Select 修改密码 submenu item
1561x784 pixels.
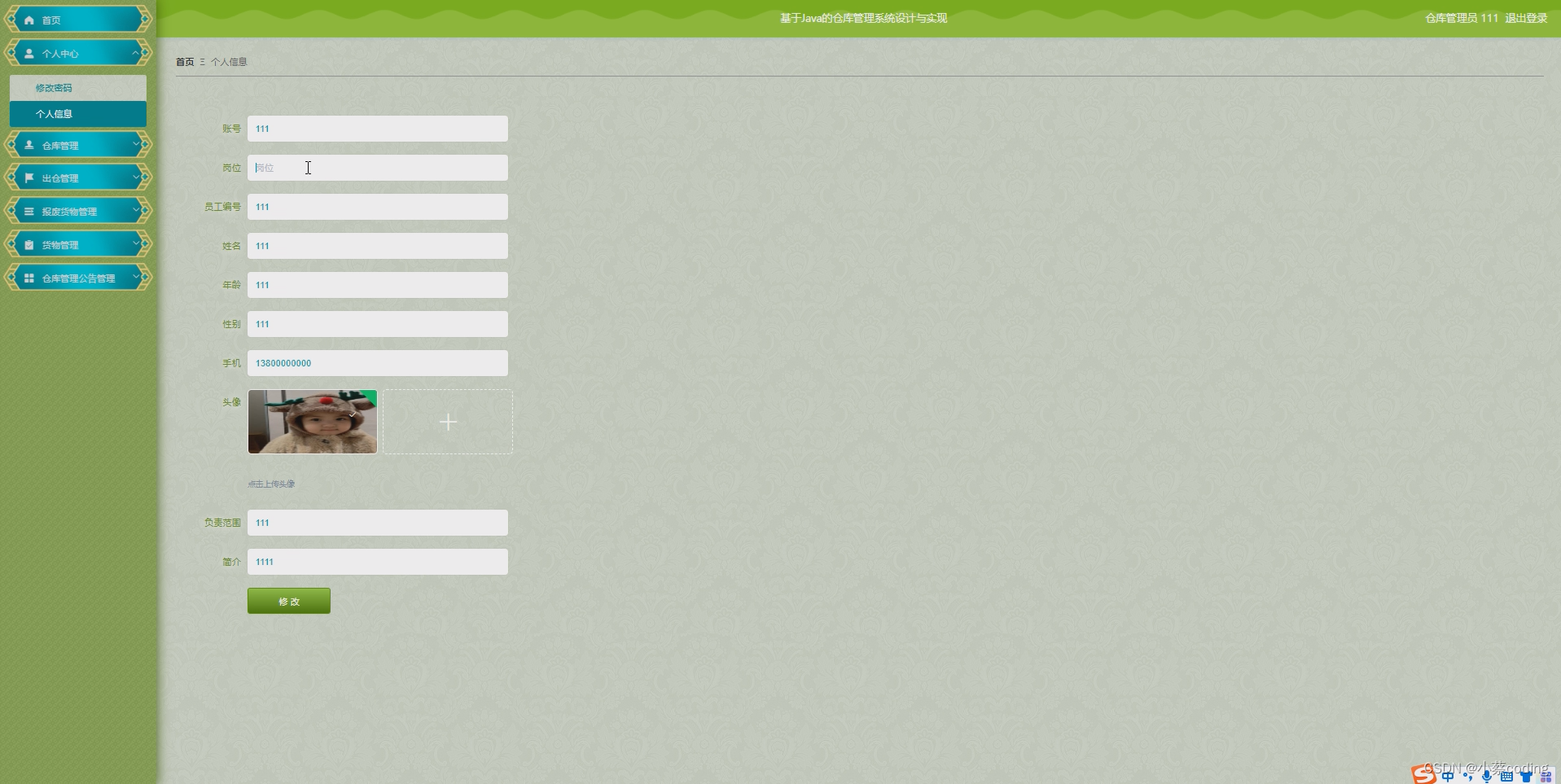[78, 88]
